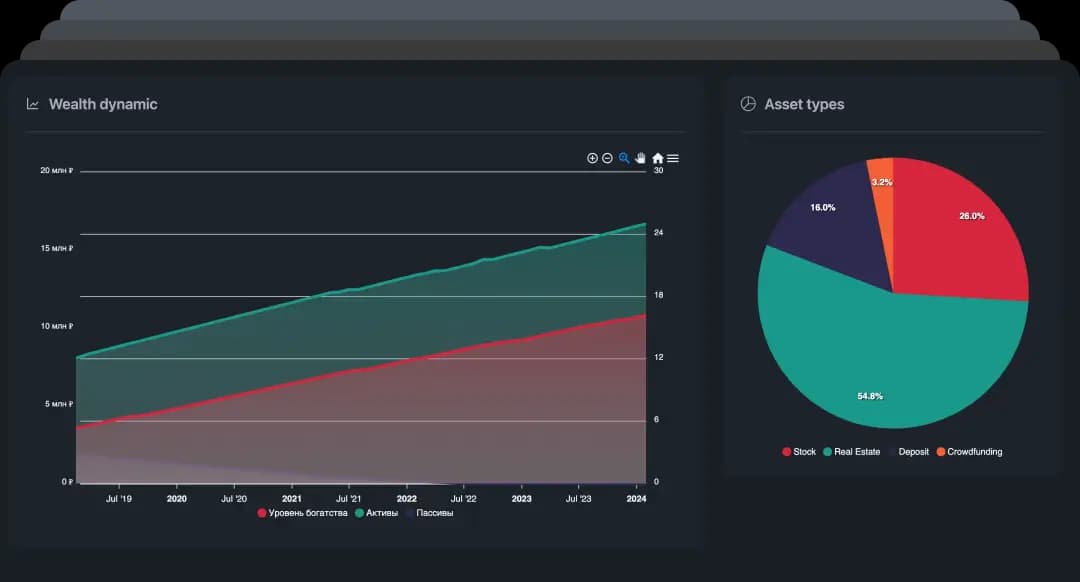The height and width of the screenshot is (582, 1080).
Task: Enable the pan hand tool
Action: coord(641,158)
